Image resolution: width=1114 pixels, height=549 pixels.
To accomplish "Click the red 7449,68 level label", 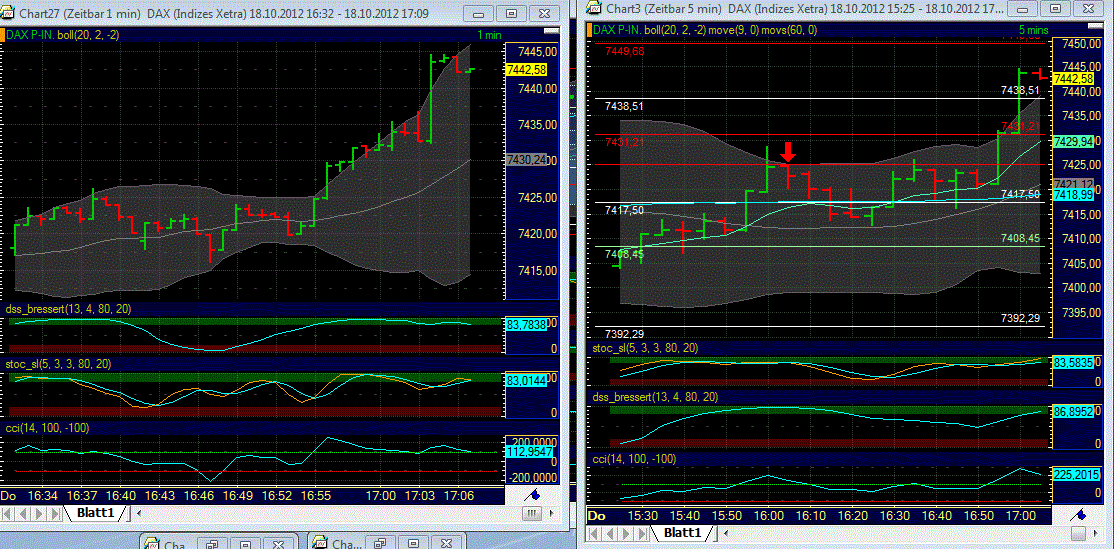I will (624, 51).
